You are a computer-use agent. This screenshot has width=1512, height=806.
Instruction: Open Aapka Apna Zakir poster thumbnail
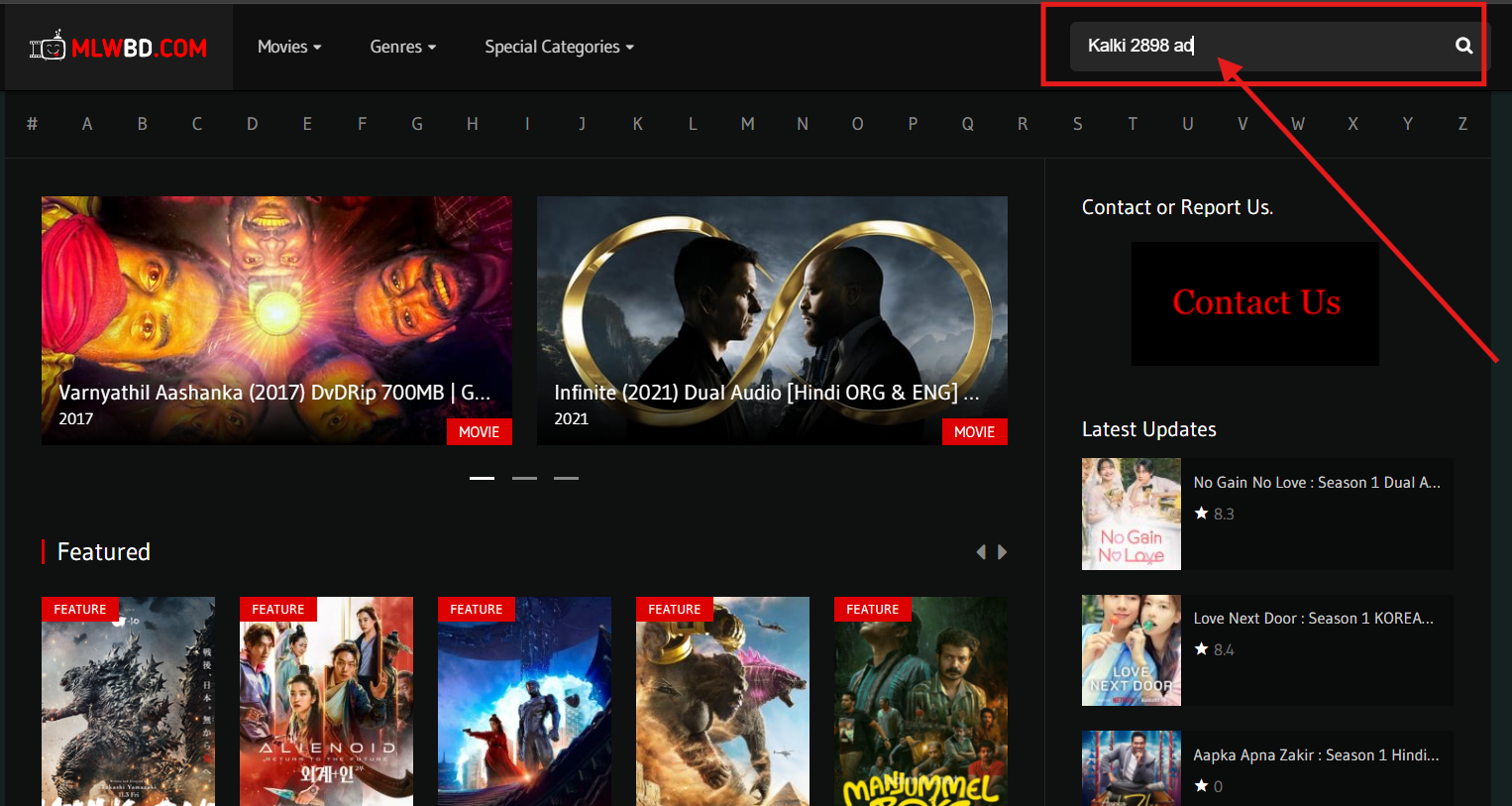[1132, 768]
